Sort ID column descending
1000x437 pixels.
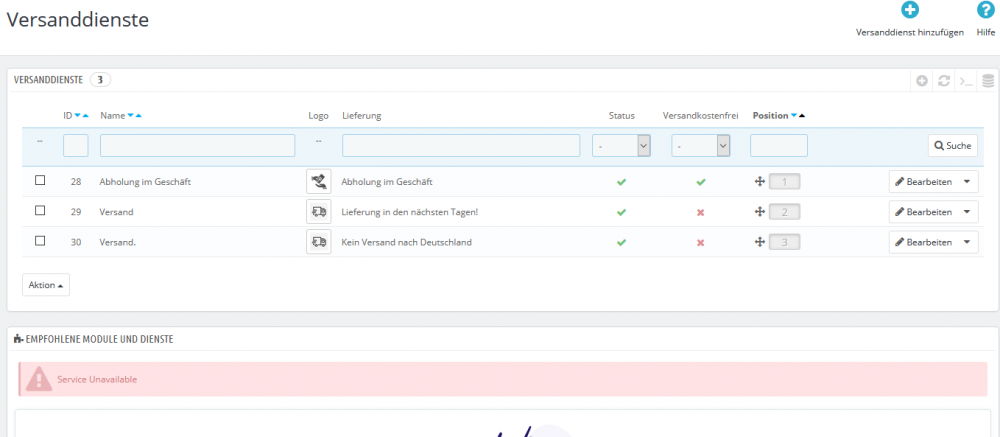78,116
